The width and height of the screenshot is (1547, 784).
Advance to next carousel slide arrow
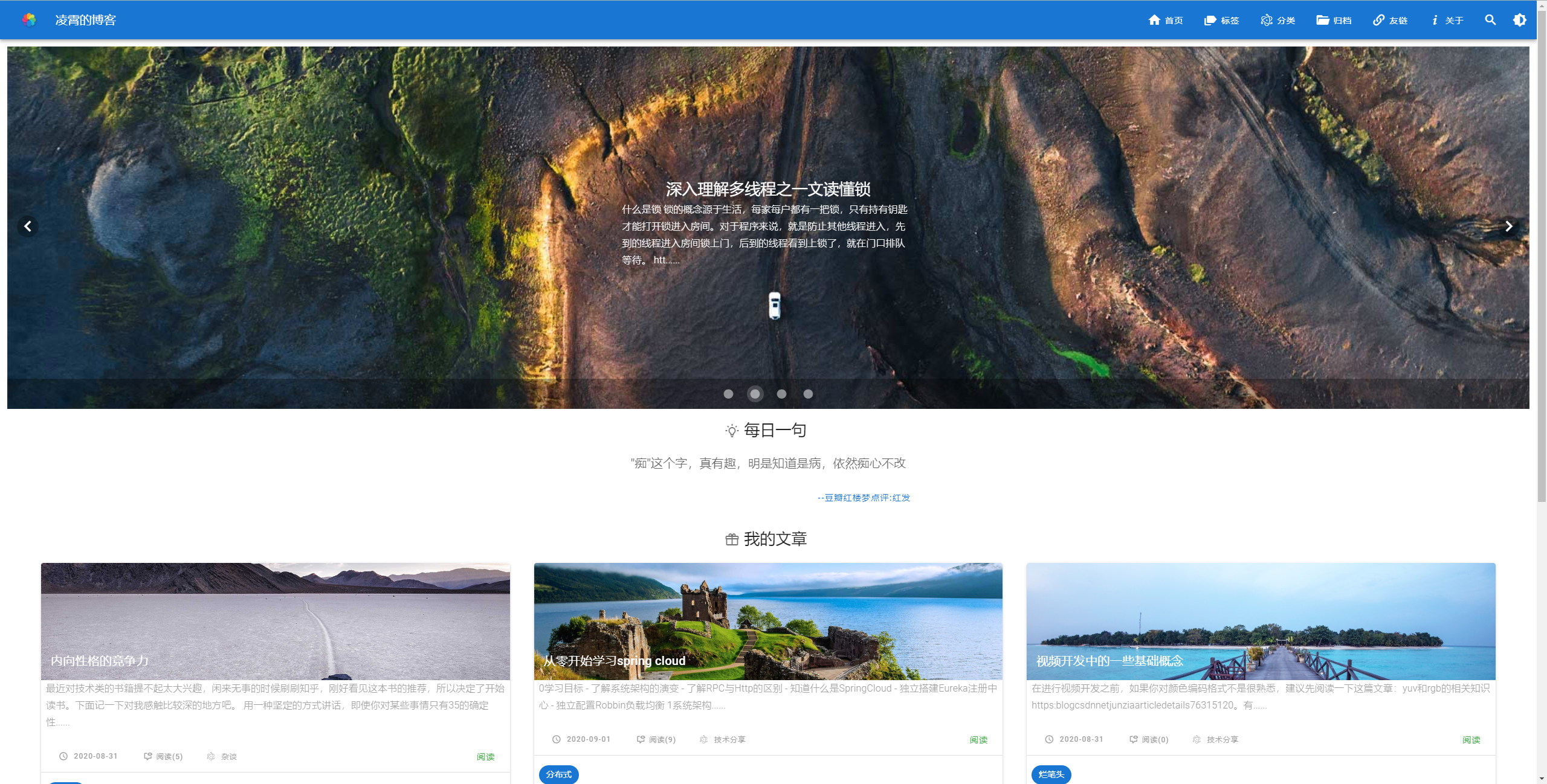(x=1508, y=227)
